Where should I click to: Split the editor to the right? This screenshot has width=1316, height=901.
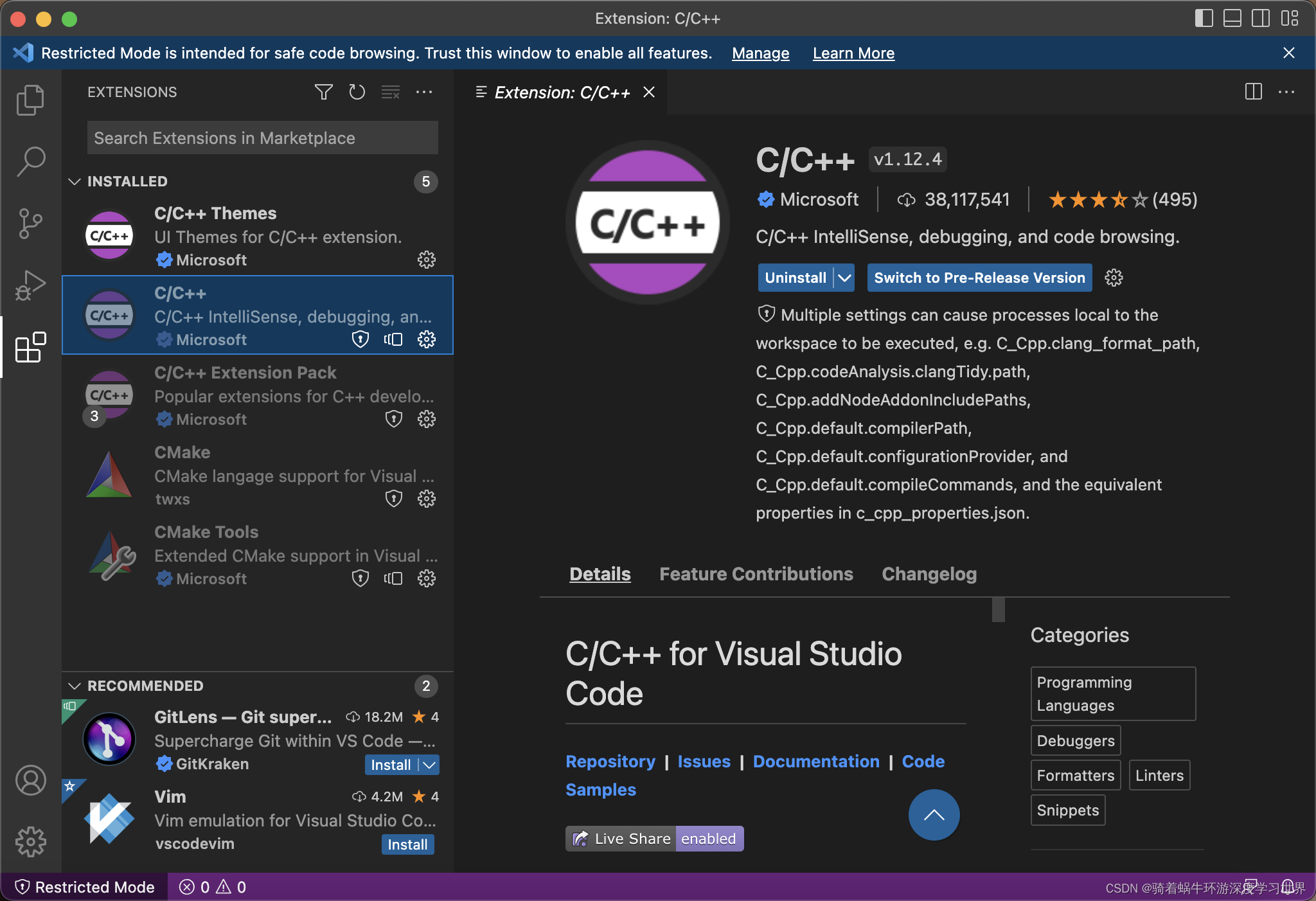(1253, 92)
